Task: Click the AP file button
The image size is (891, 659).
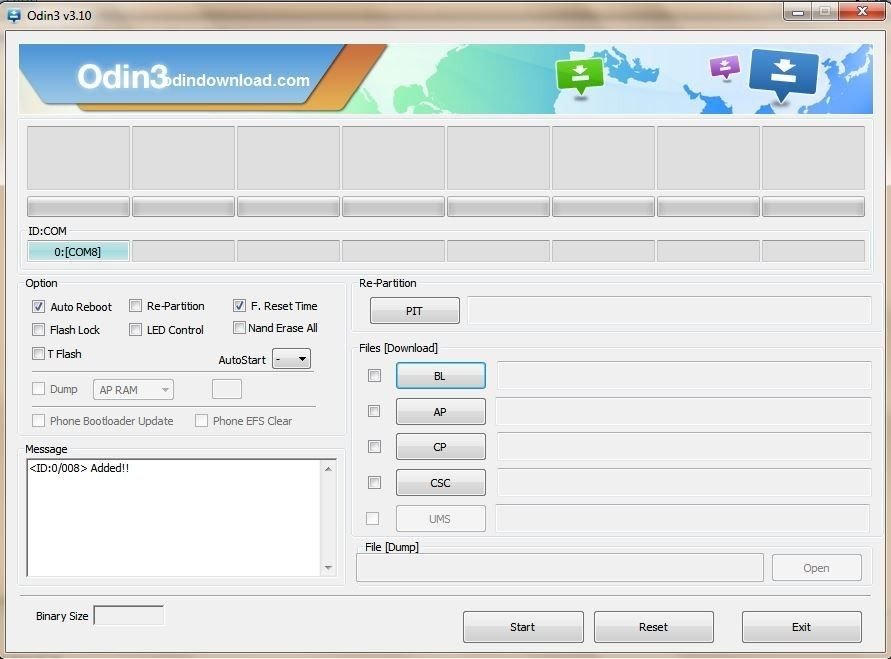Action: (x=440, y=411)
